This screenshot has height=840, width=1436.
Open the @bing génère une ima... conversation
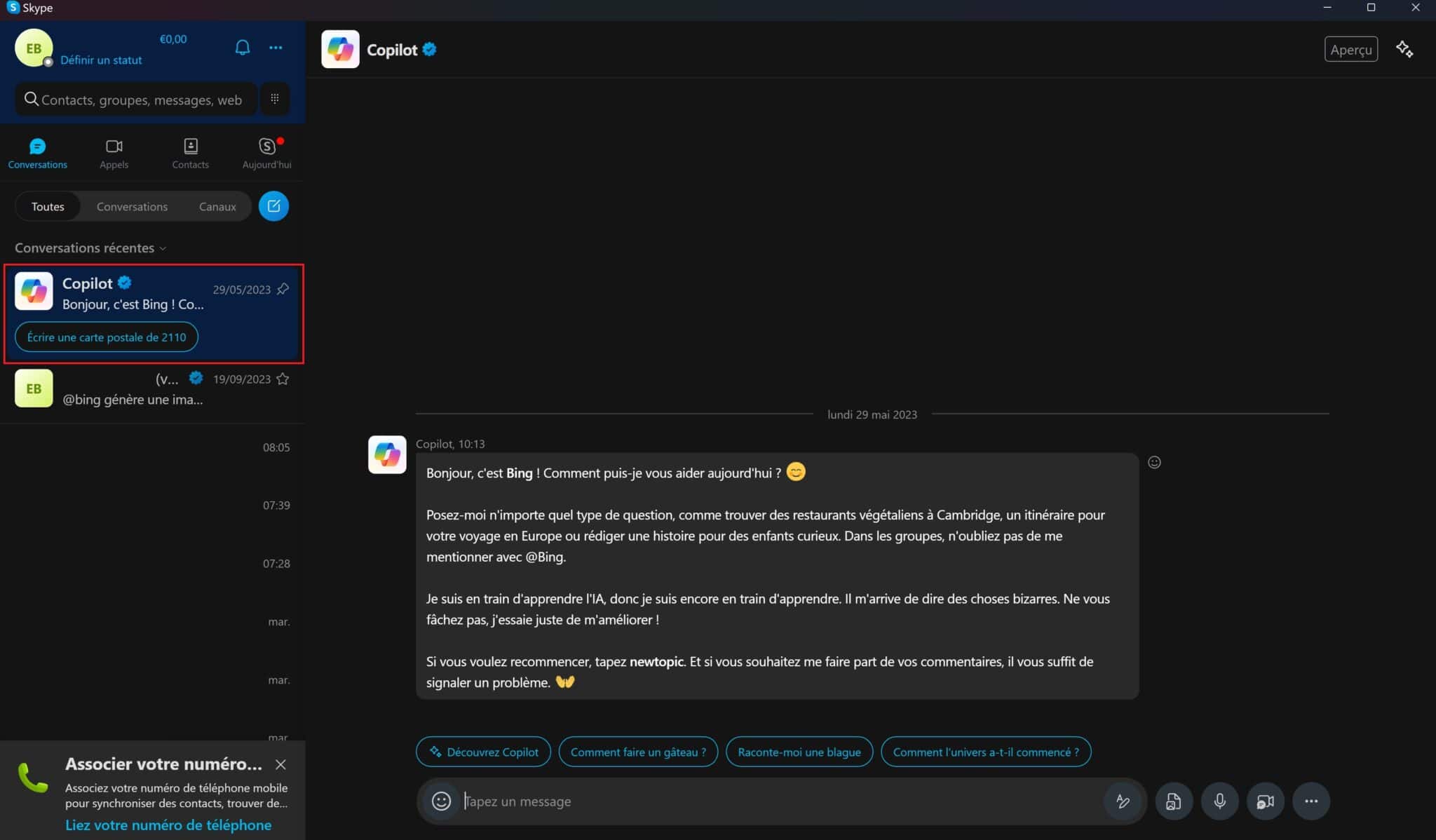(x=153, y=389)
